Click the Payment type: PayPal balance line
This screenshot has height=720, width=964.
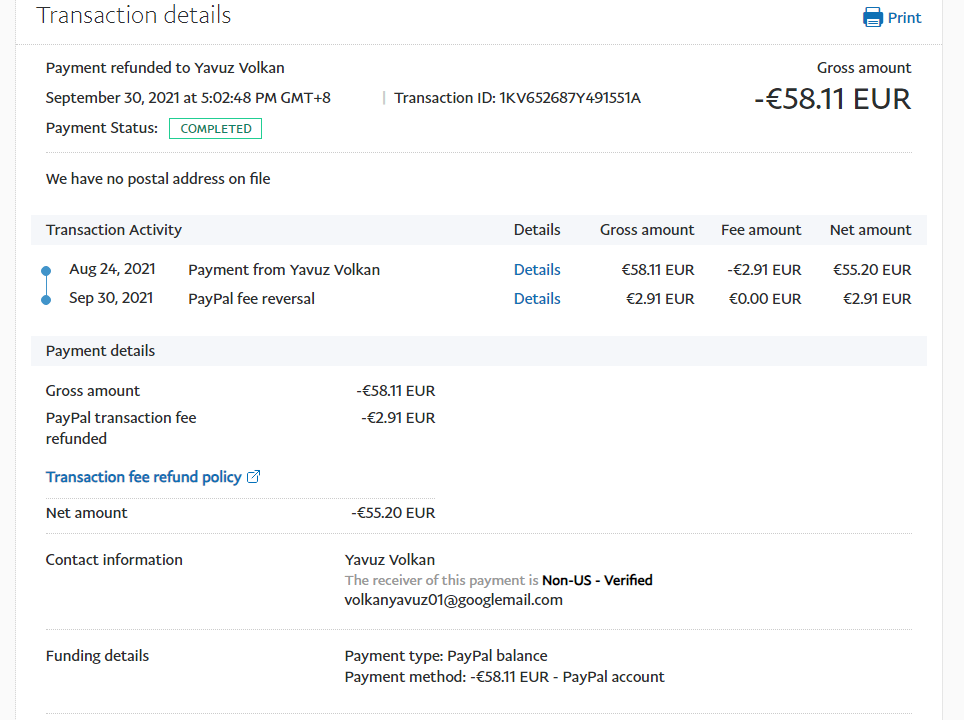pos(446,656)
